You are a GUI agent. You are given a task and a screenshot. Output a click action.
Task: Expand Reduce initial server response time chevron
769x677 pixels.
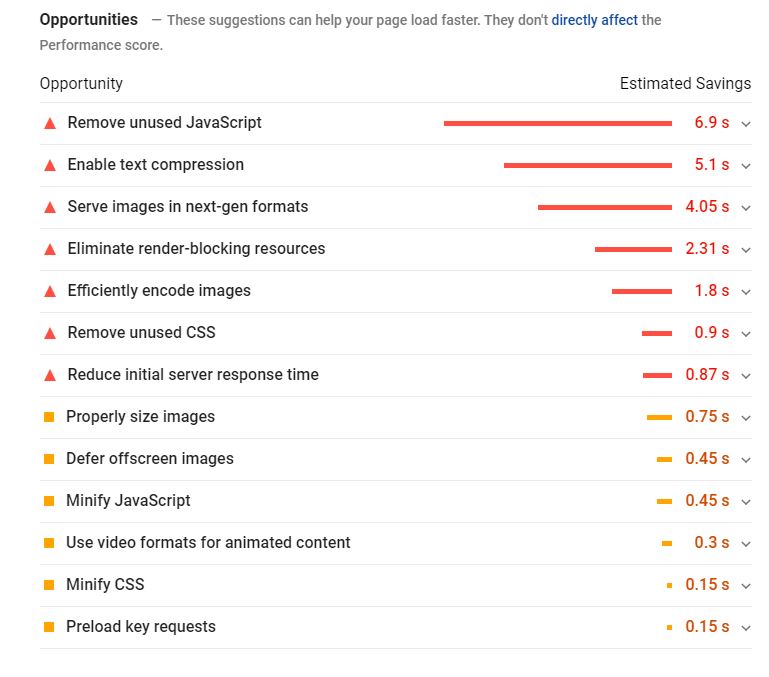coord(746,376)
